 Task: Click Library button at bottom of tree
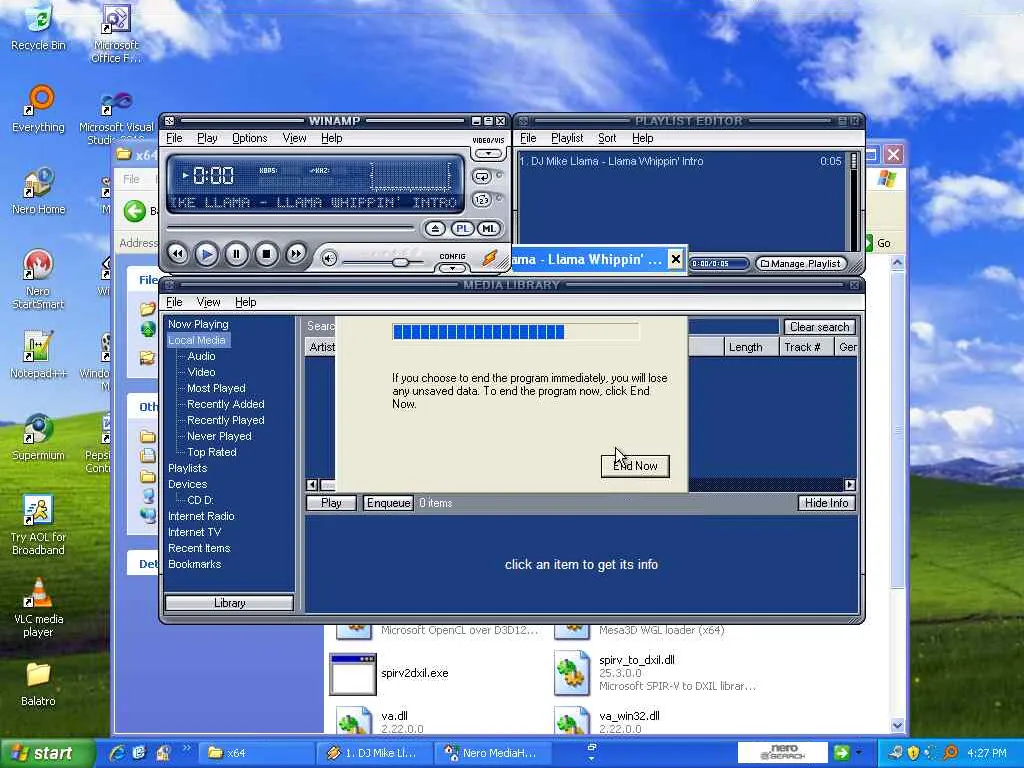point(229,603)
